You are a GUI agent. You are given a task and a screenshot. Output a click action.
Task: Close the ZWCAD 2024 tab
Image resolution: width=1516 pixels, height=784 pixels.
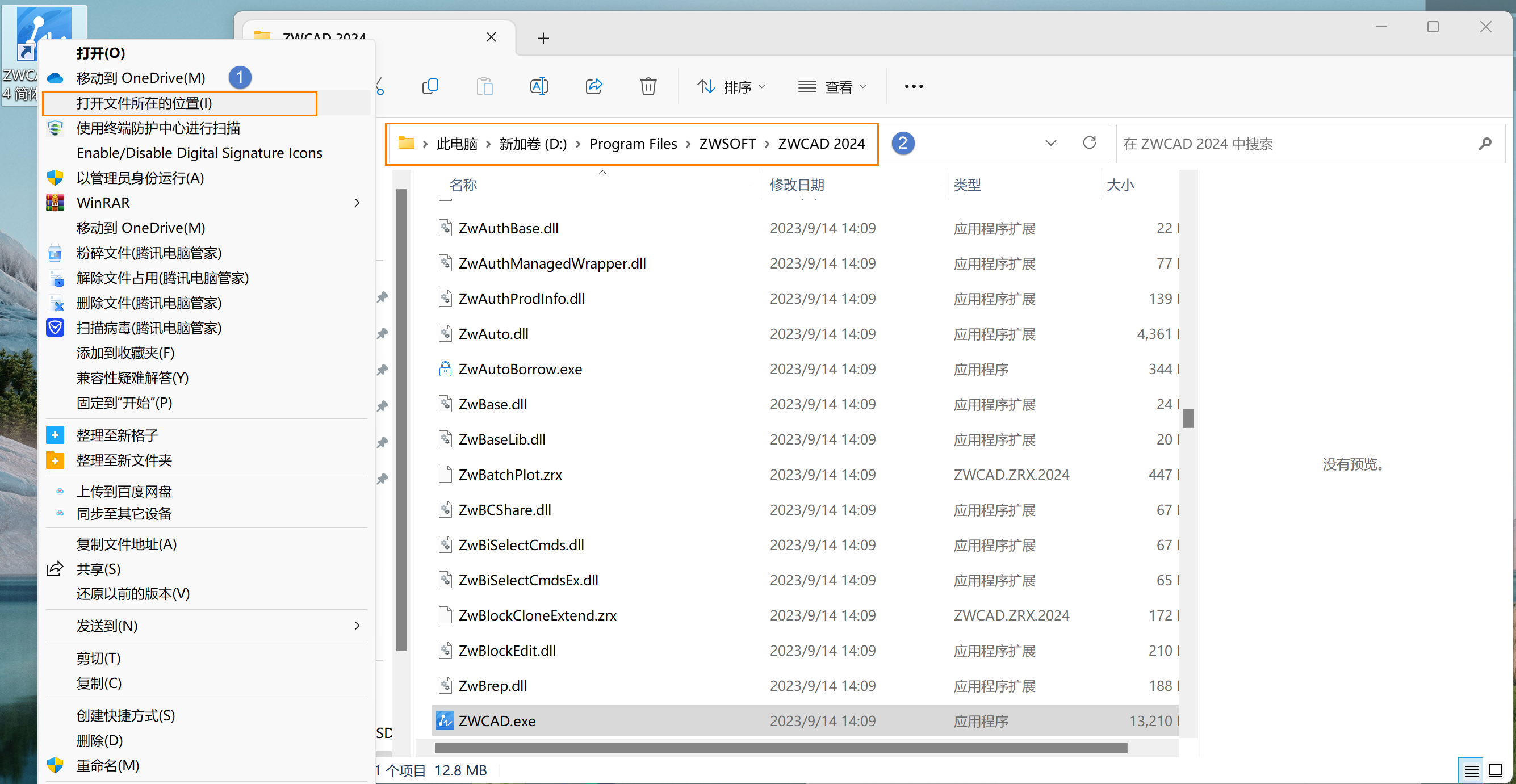pos(491,37)
